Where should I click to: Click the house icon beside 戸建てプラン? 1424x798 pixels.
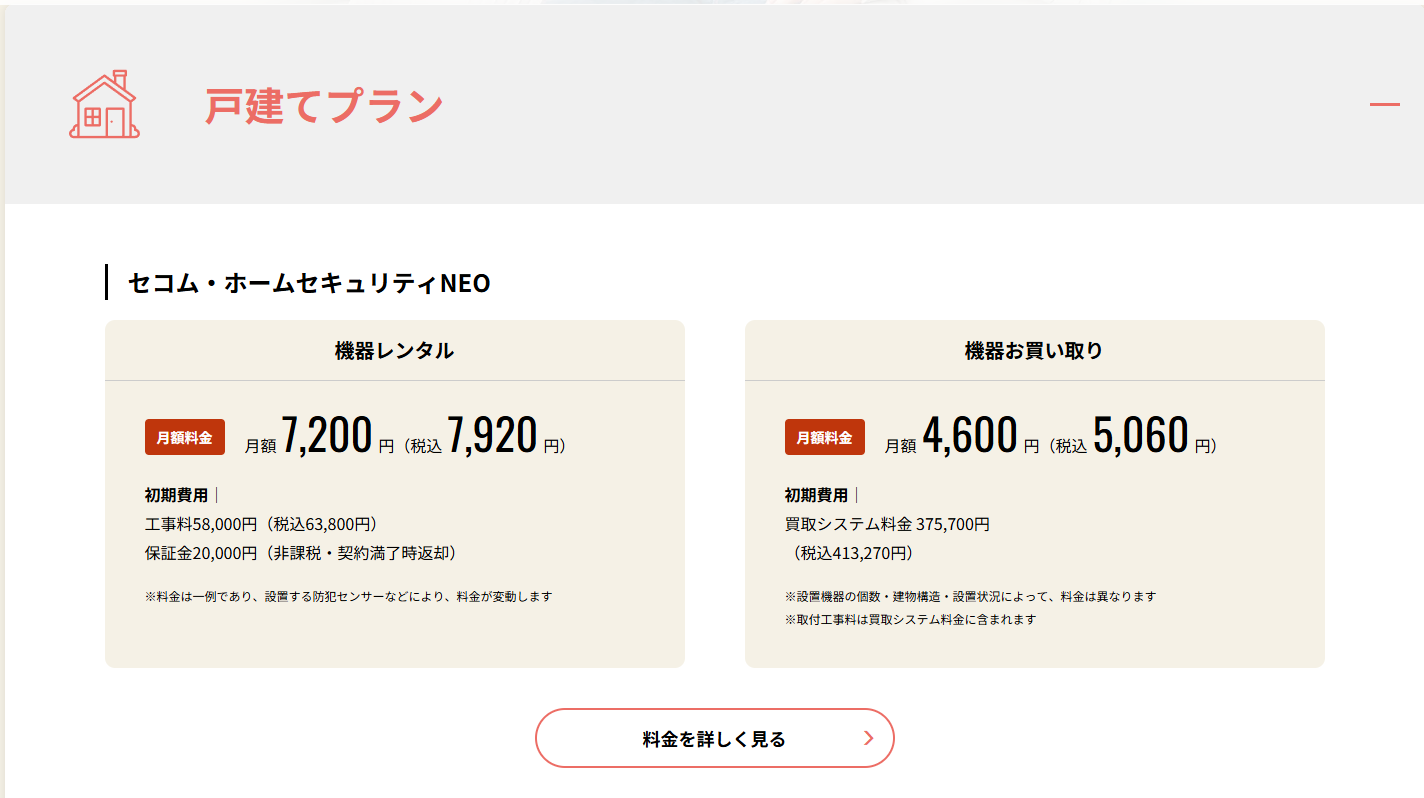(x=104, y=105)
